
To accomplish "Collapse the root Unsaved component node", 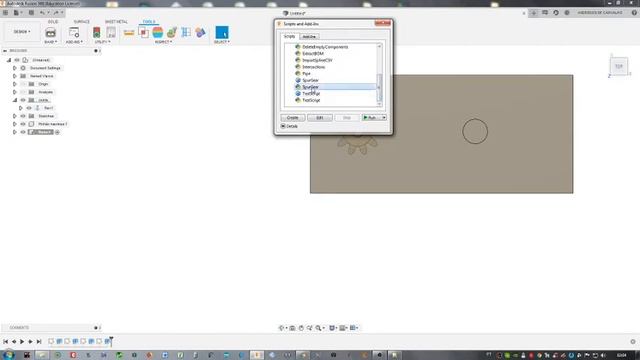I will point(9,60).
